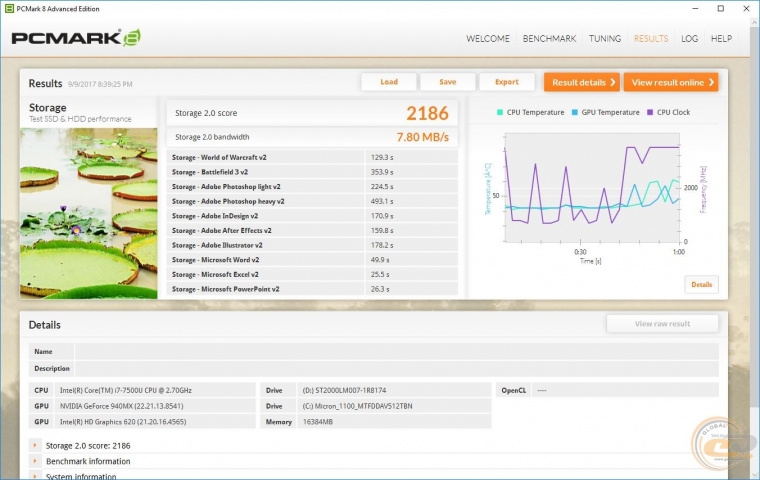Click the Description field in Details
The image size is (760, 480).
tap(396, 368)
